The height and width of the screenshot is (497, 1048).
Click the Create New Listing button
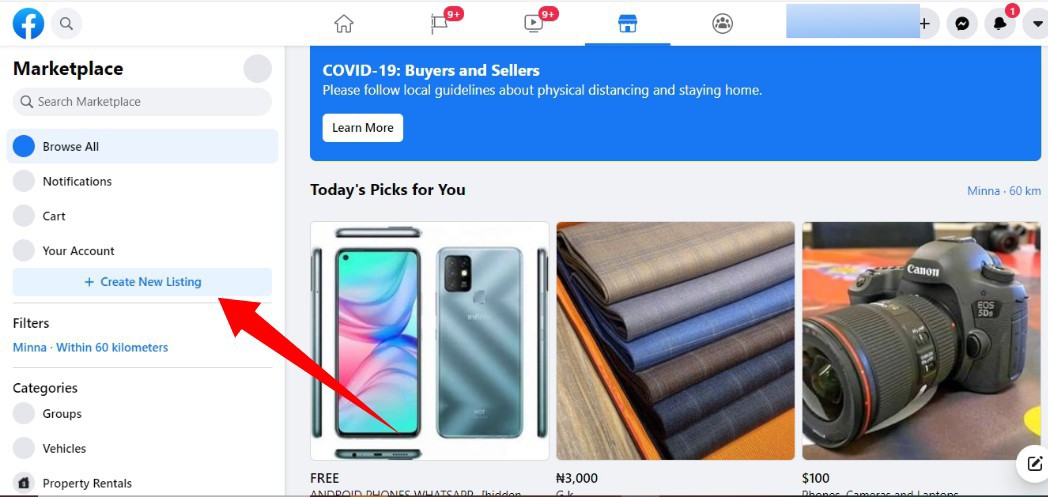[142, 282]
